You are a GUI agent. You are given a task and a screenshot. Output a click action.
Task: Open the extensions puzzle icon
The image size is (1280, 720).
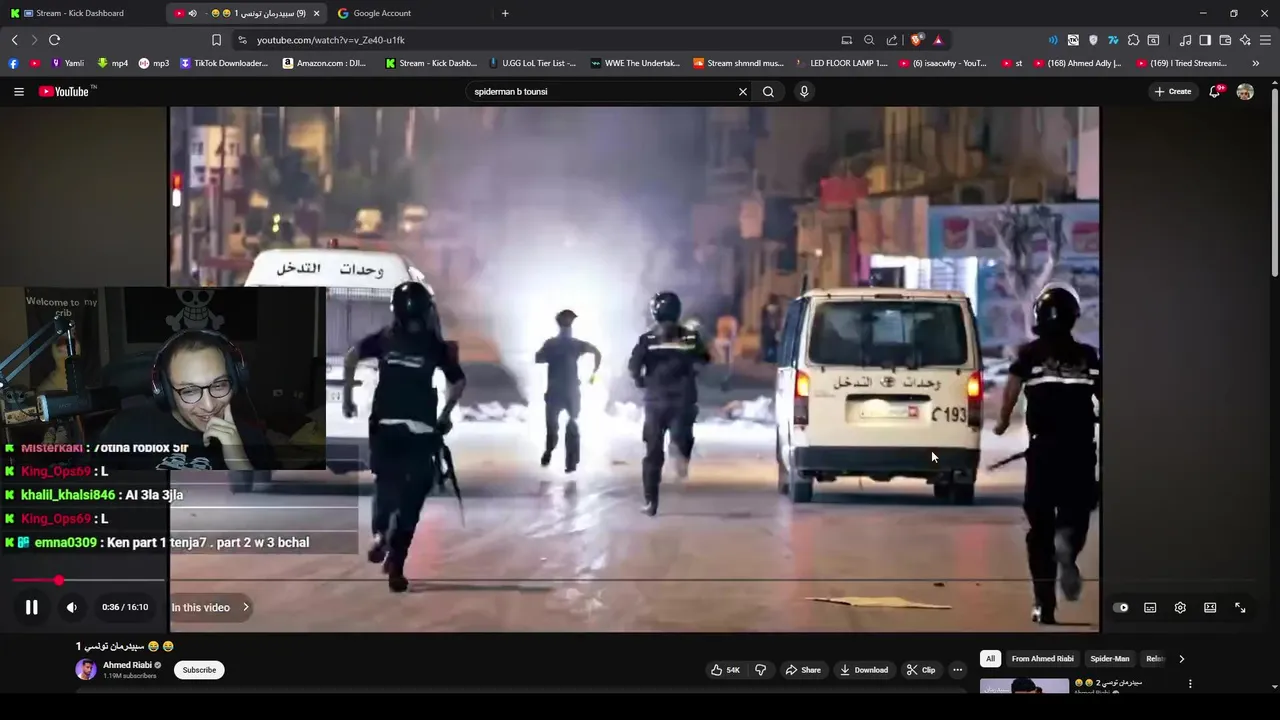[1133, 40]
